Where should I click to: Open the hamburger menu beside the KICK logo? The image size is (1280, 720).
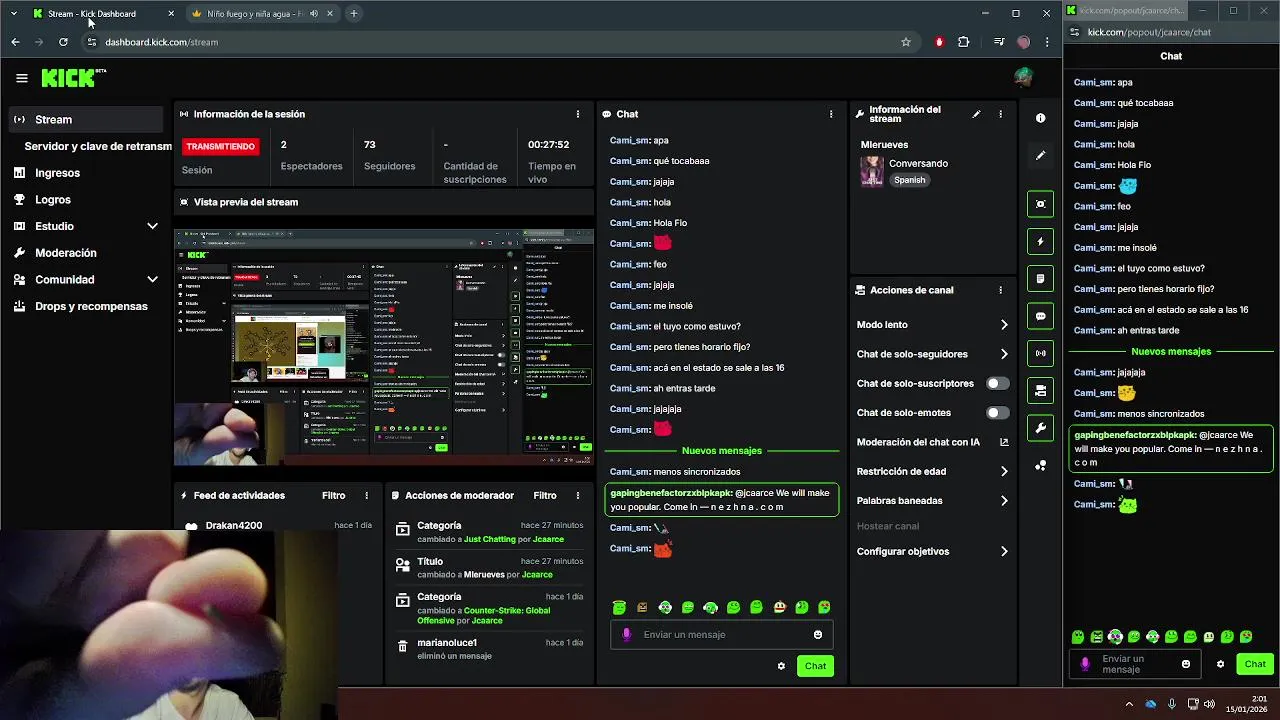tap(22, 77)
